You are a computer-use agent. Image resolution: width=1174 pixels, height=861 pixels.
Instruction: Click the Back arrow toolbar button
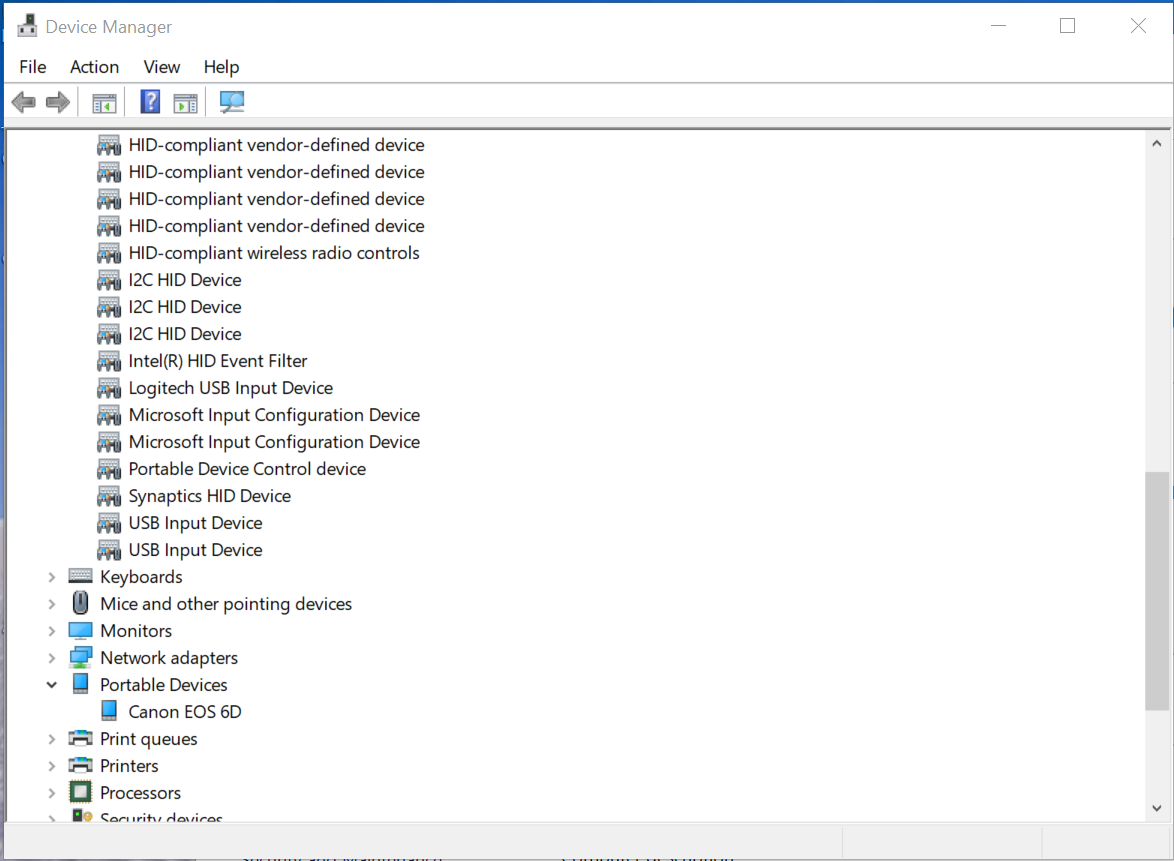pyautogui.click(x=24, y=102)
